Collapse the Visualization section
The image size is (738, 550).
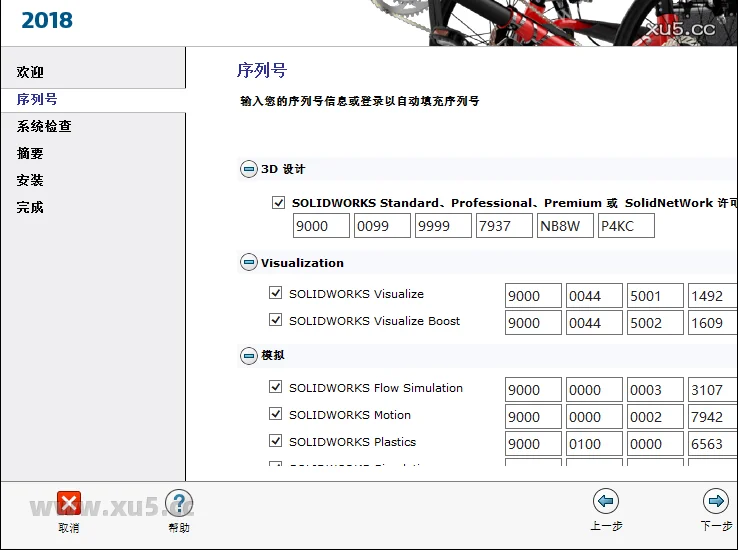point(249,263)
